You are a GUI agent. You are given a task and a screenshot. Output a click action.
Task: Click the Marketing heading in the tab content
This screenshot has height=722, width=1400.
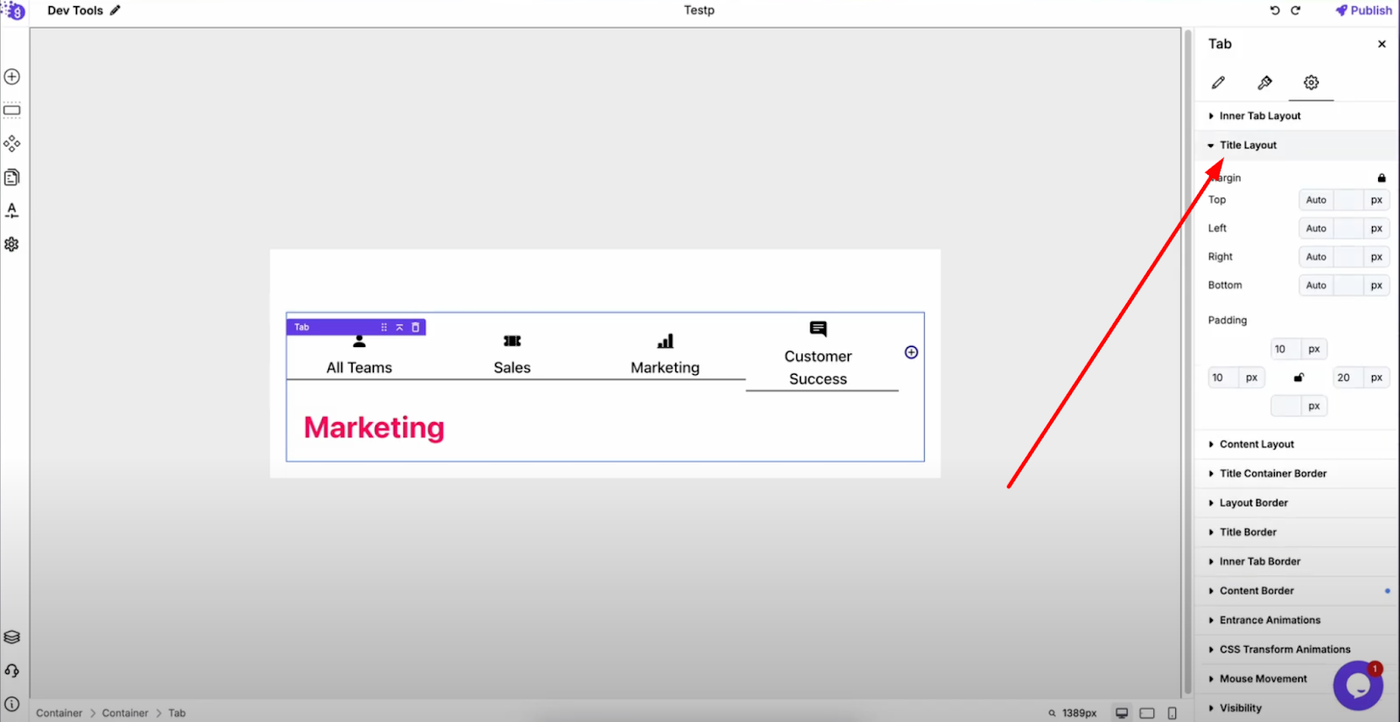pyautogui.click(x=374, y=427)
